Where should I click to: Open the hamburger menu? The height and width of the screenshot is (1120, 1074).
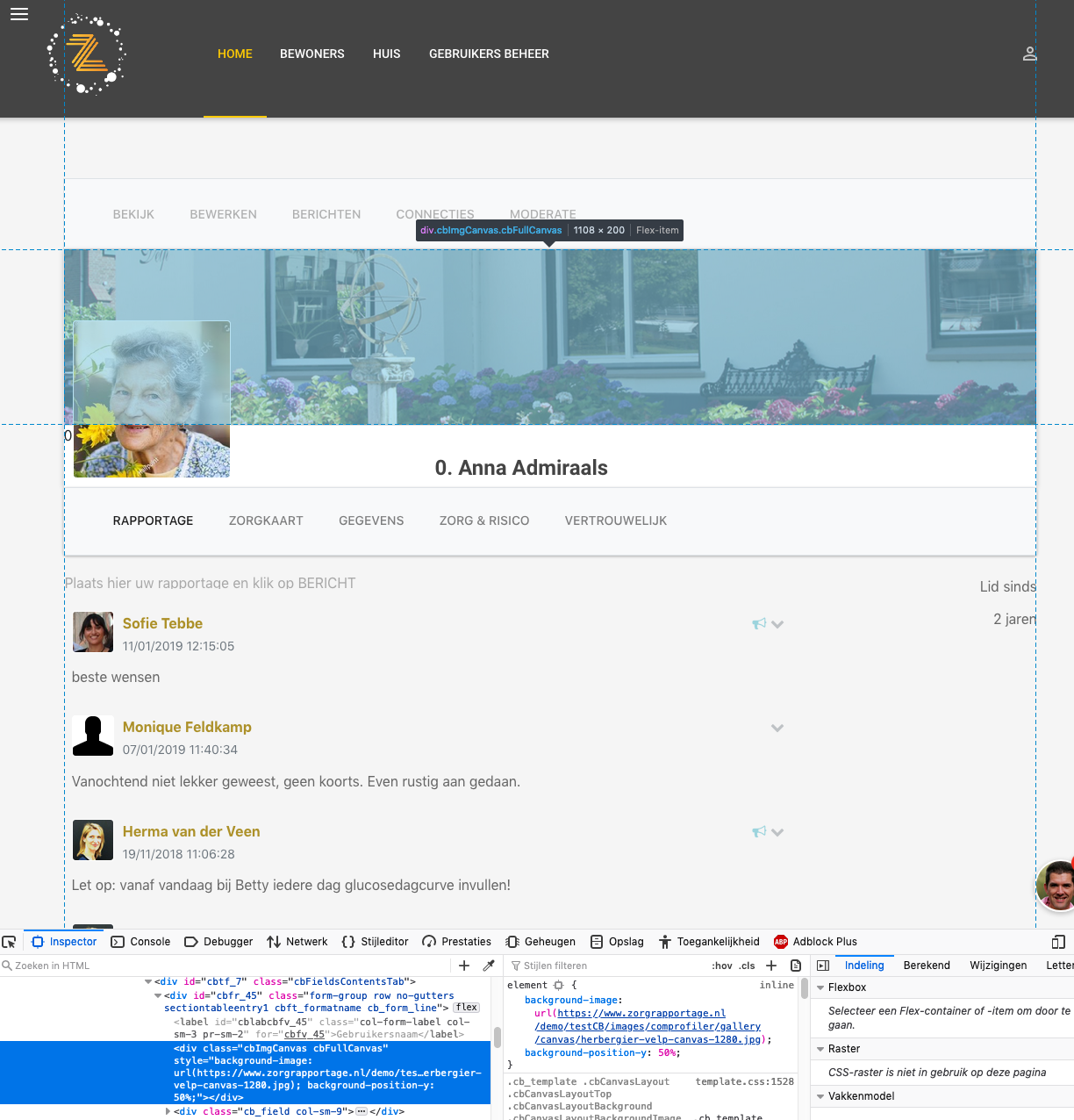click(19, 14)
